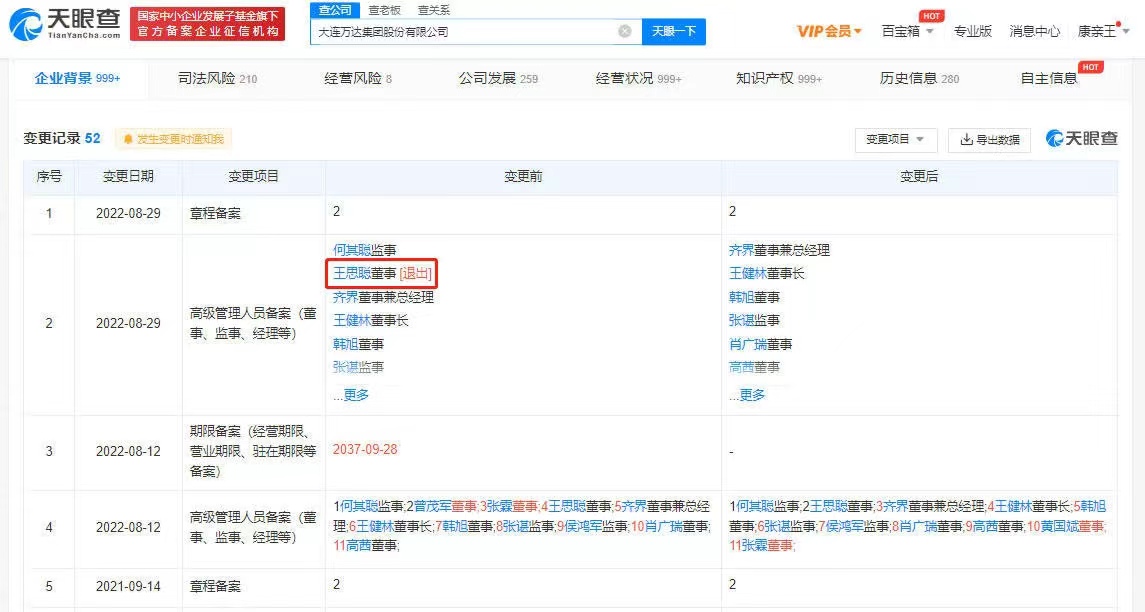Open 王健林 link in row 2 变更后 column
The width and height of the screenshot is (1145, 612).
747,274
